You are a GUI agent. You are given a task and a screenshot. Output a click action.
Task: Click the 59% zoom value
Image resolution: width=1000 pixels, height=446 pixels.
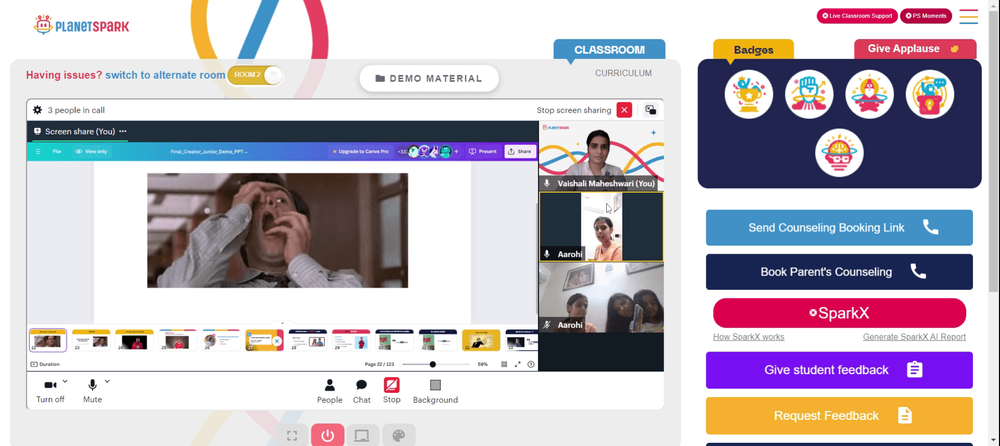click(x=483, y=364)
